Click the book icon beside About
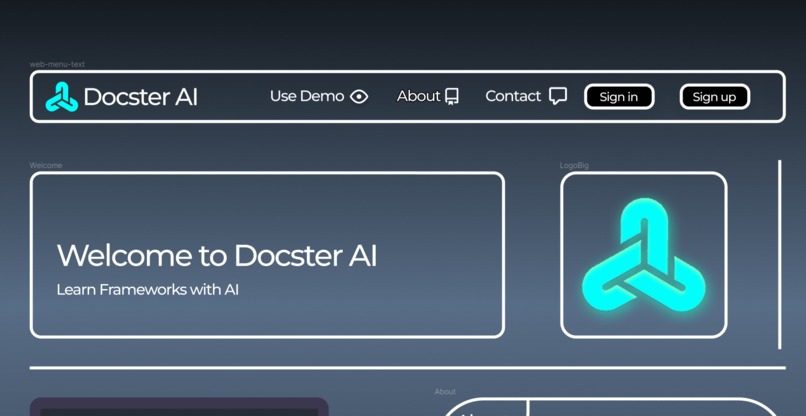The width and height of the screenshot is (806, 416). (x=452, y=97)
